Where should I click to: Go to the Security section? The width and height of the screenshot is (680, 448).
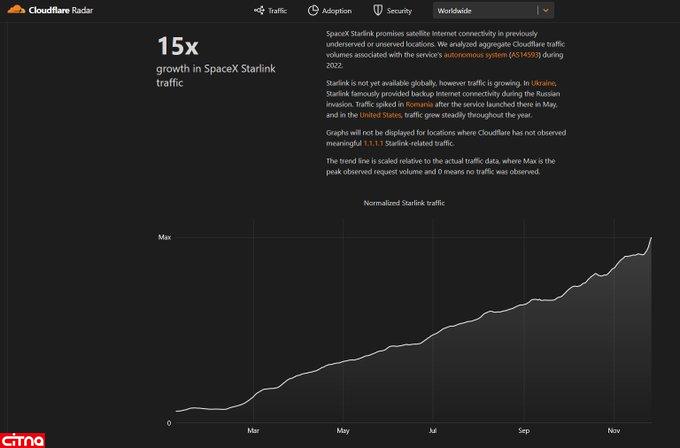[x=399, y=10]
